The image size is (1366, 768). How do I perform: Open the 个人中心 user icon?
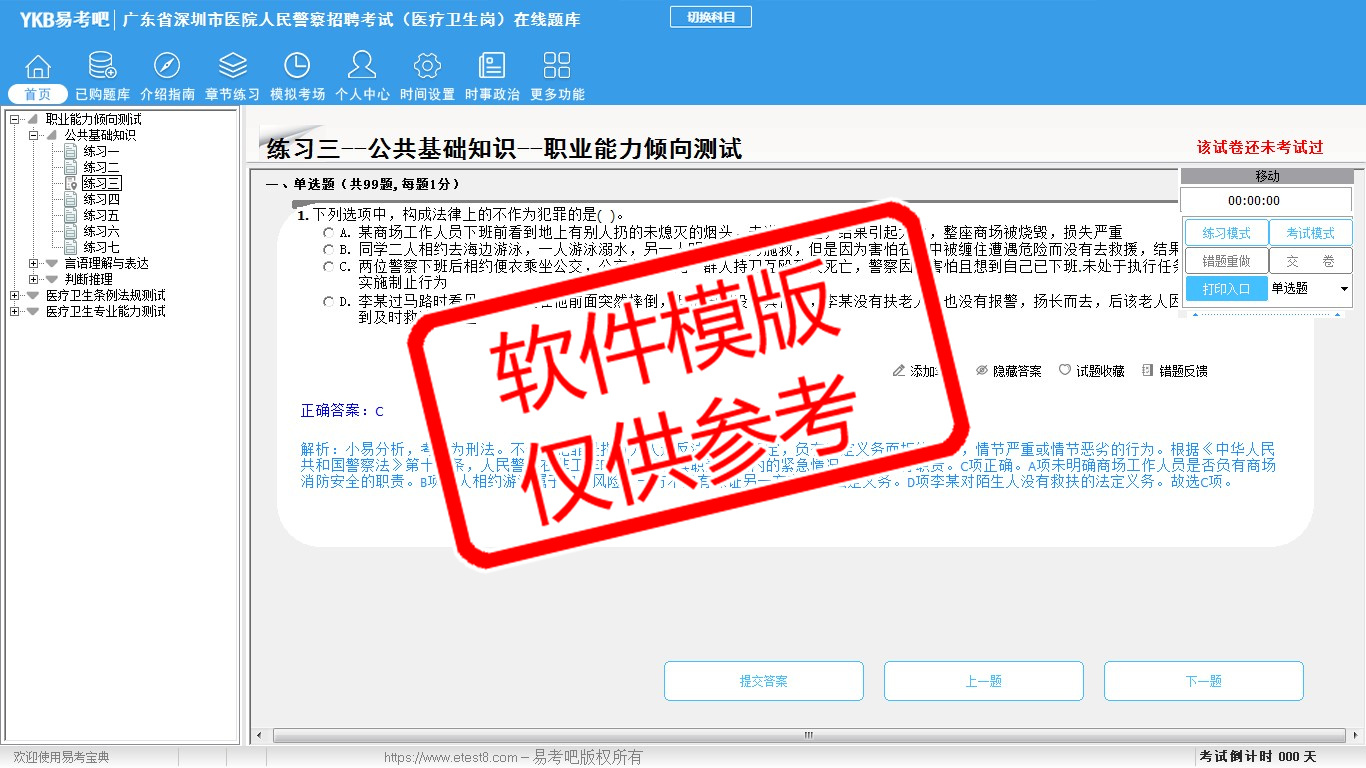pyautogui.click(x=362, y=67)
